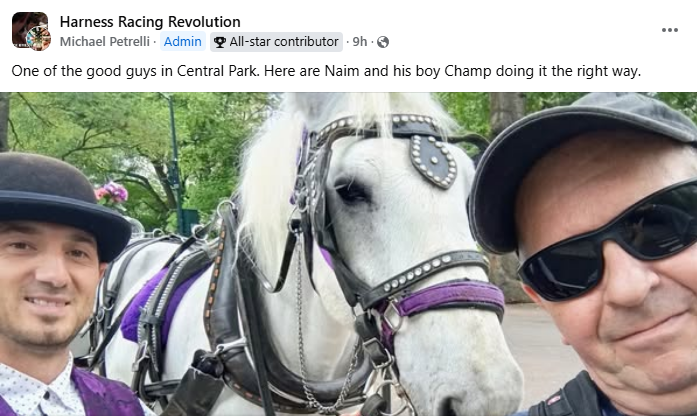Image resolution: width=697 pixels, height=417 pixels.
Task: Visit Michael Petrelli's profile
Action: tap(104, 42)
